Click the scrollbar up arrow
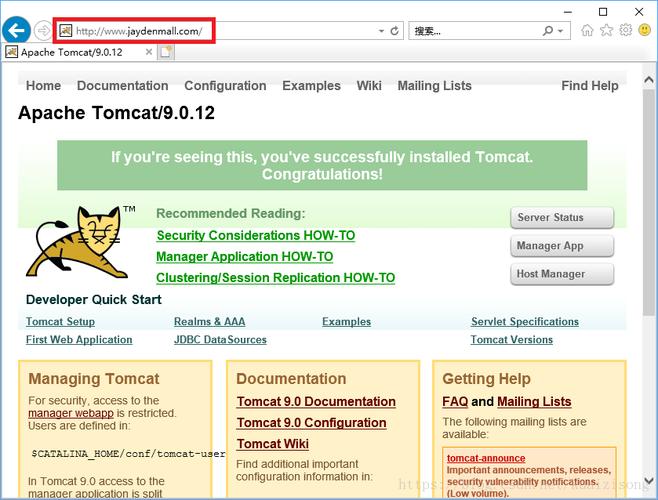 click(649, 79)
